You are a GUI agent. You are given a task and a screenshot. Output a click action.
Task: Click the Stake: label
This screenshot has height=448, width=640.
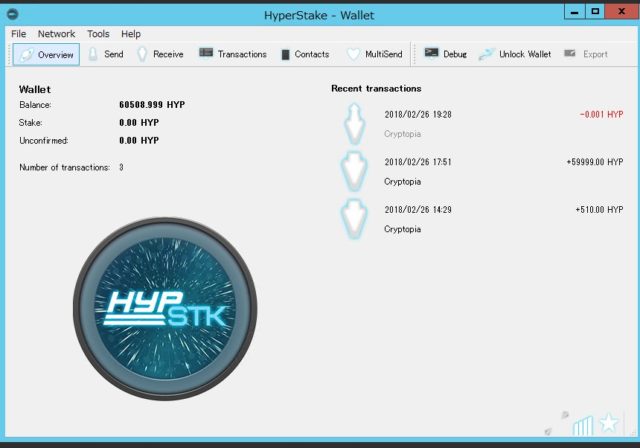pos(31,123)
